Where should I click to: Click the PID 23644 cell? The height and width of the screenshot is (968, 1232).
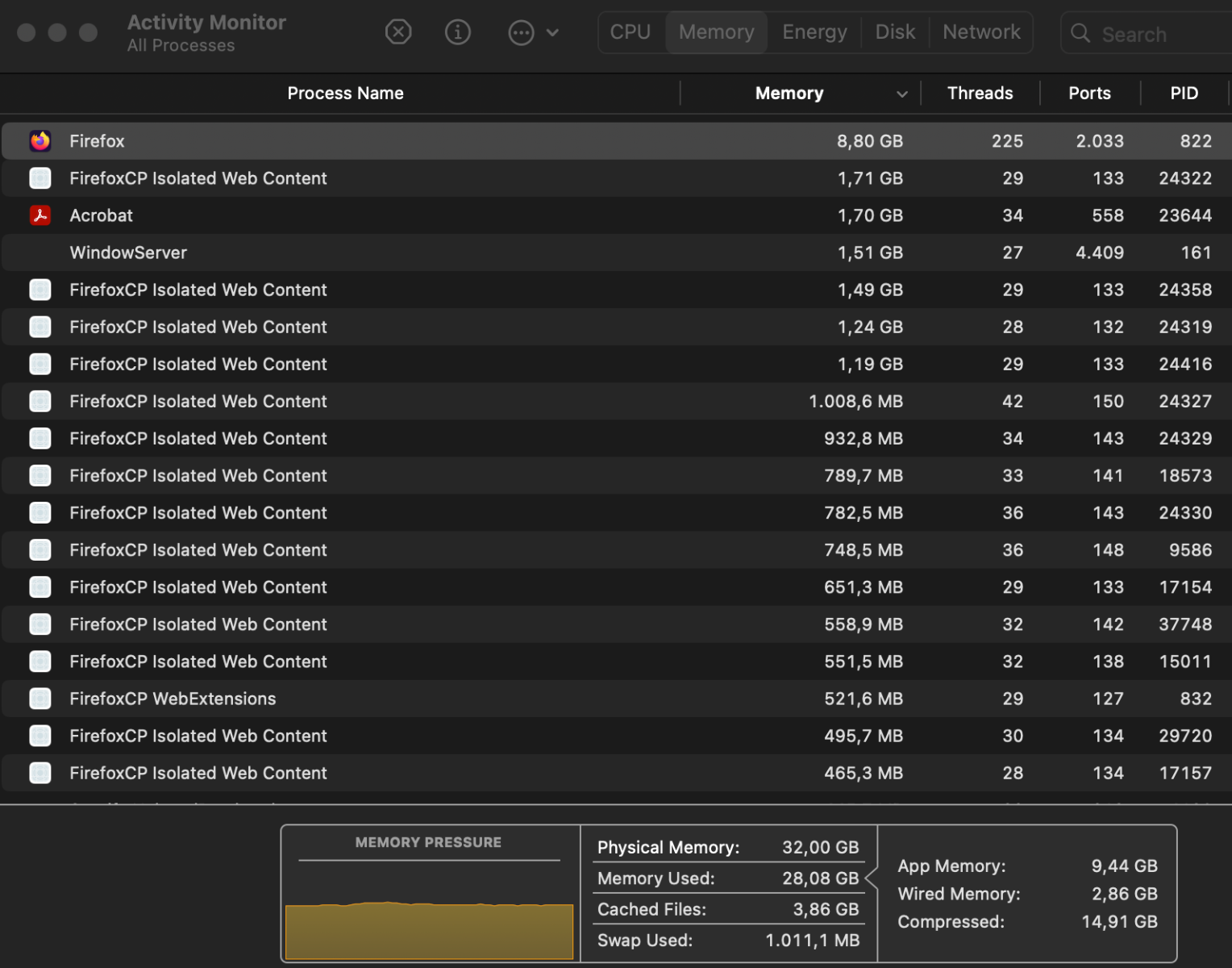pos(1185,215)
